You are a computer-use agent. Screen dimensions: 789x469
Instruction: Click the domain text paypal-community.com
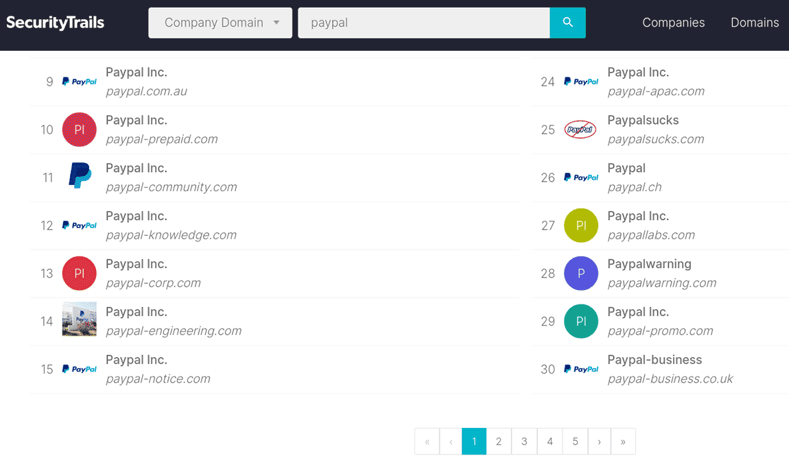click(x=171, y=187)
